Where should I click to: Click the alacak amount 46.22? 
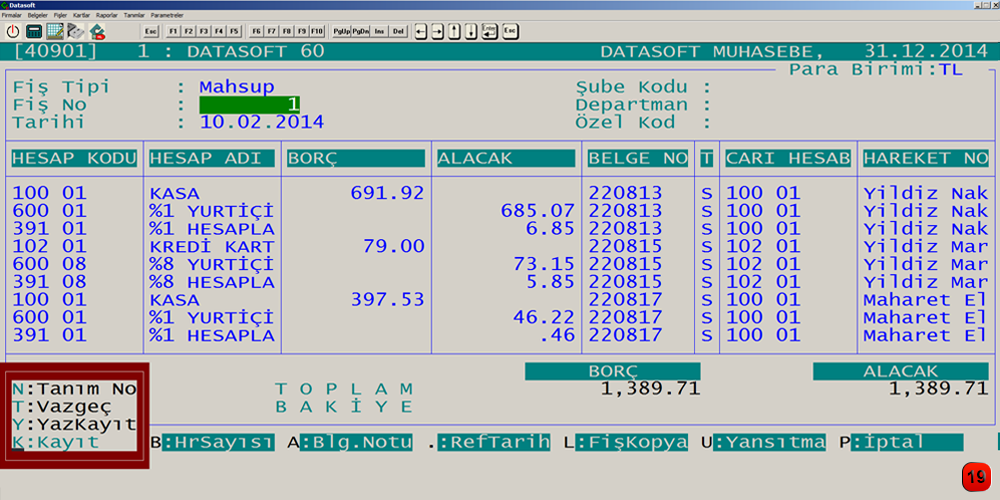pyautogui.click(x=545, y=317)
